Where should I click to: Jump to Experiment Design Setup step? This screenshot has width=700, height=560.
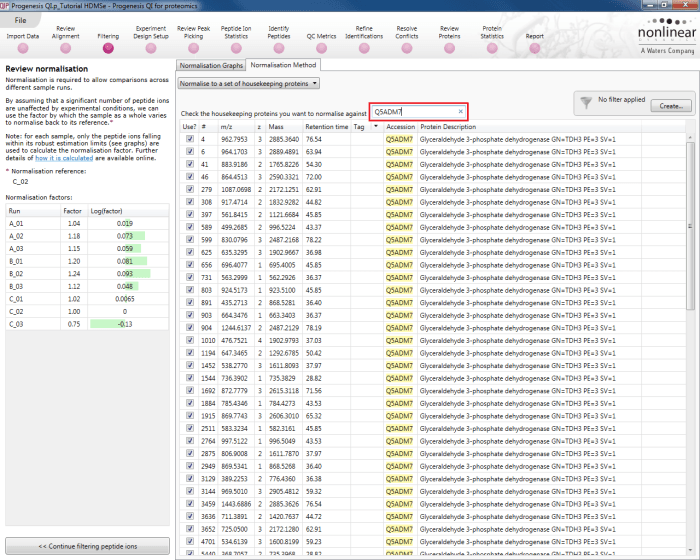click(151, 48)
